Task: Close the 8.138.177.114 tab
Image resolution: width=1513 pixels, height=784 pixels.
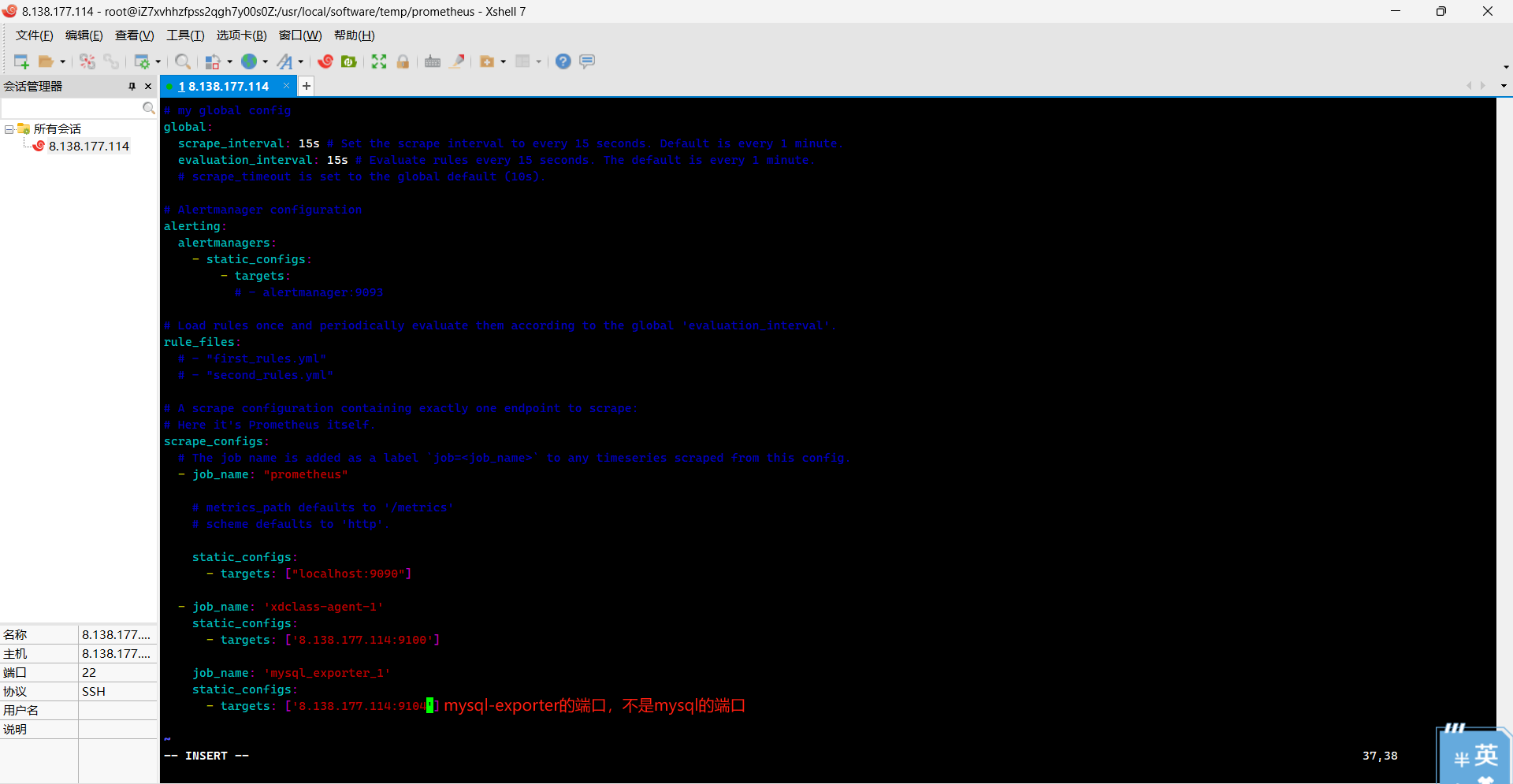Action: (286, 86)
